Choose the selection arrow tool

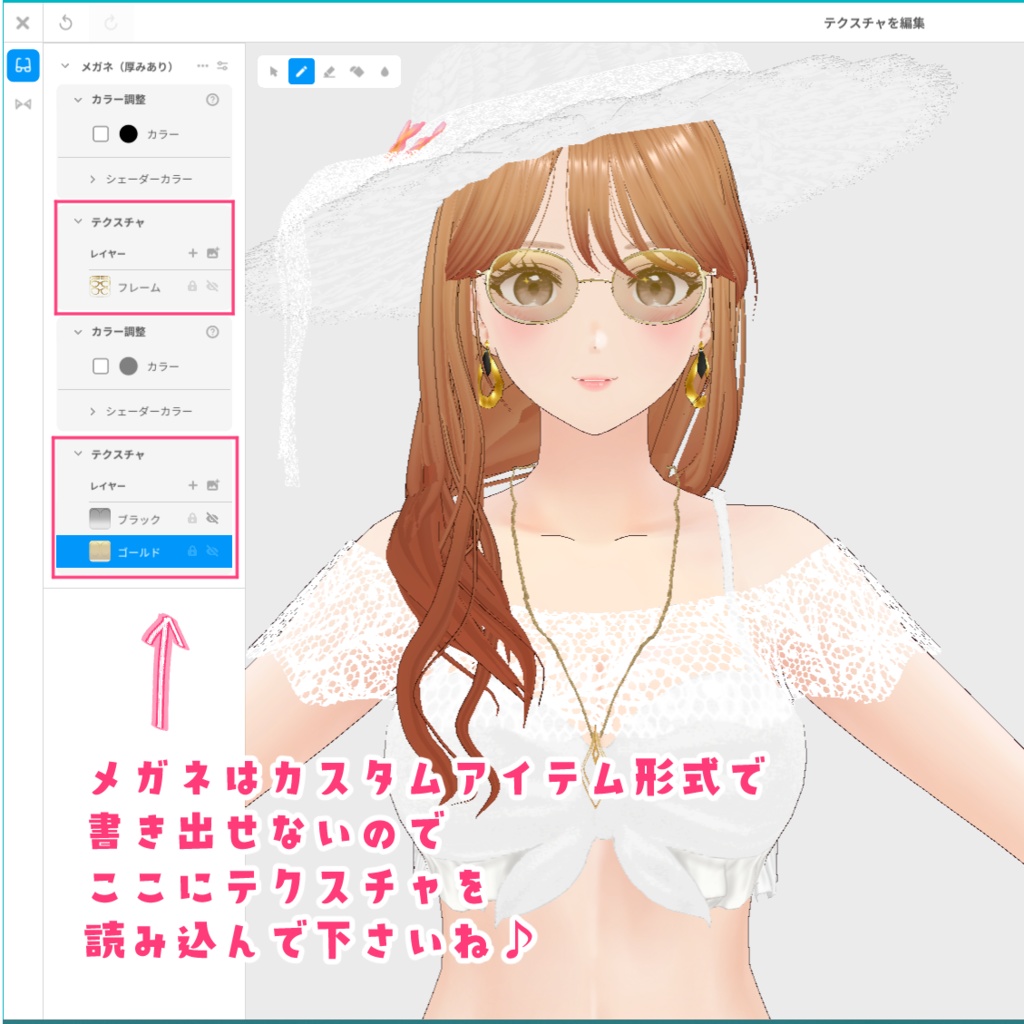tap(275, 71)
